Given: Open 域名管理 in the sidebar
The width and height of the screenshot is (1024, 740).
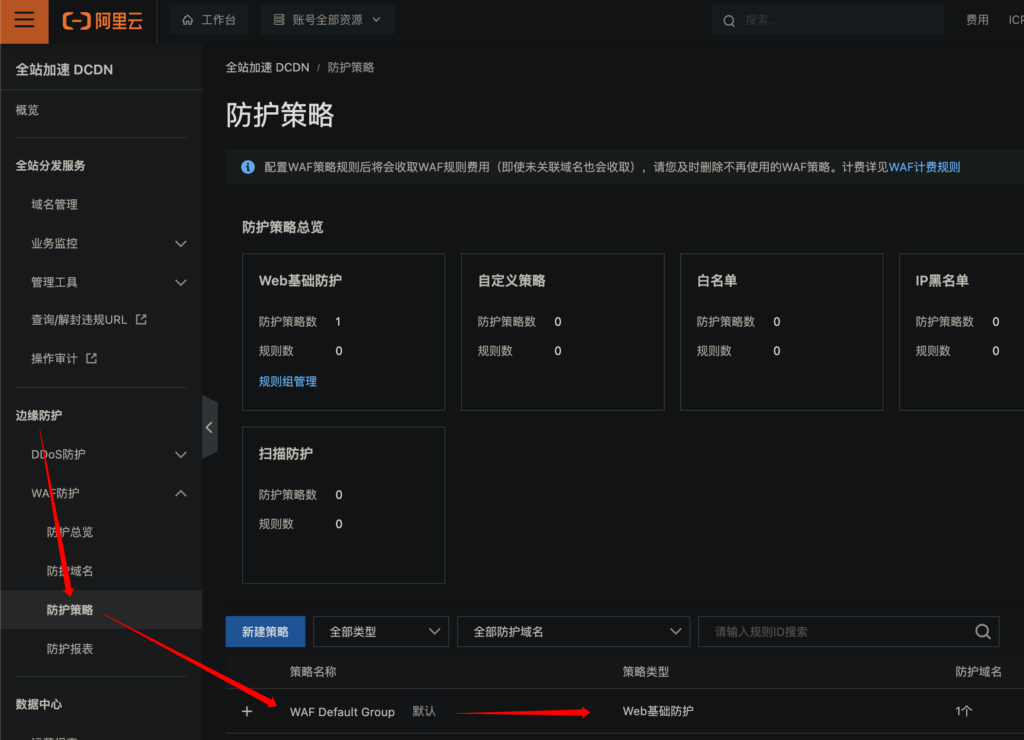Looking at the screenshot, I should tap(54, 204).
